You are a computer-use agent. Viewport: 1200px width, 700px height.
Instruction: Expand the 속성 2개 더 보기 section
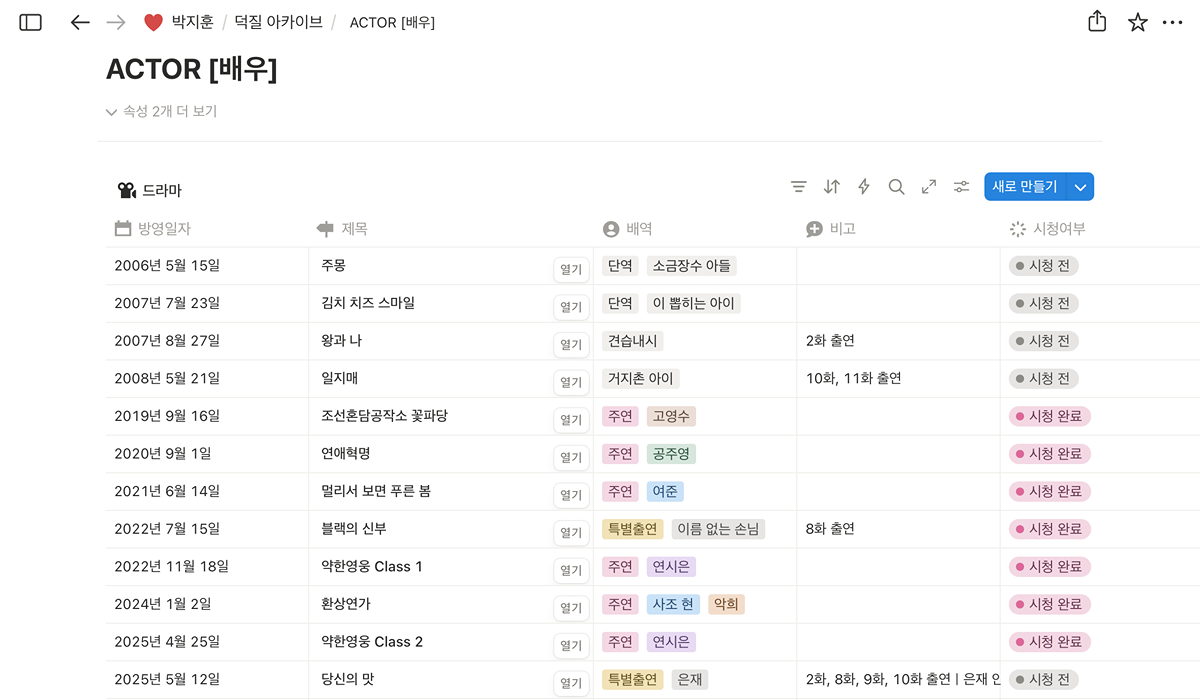tap(161, 112)
